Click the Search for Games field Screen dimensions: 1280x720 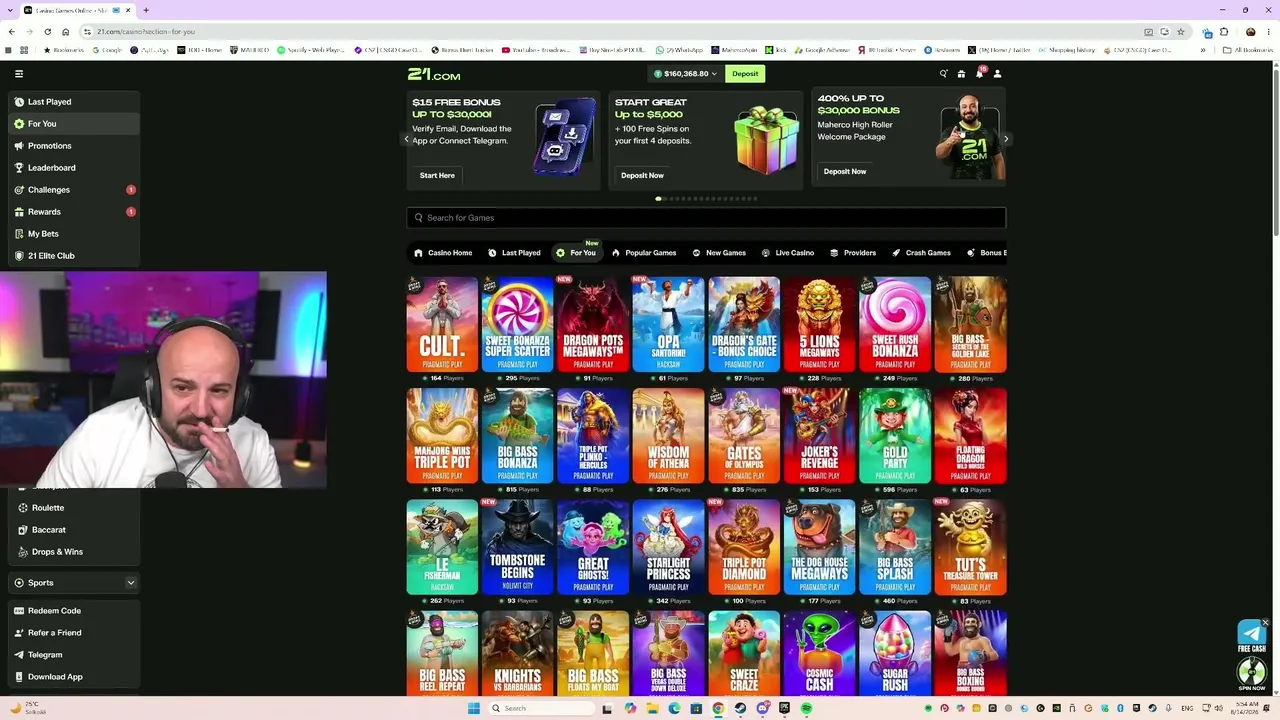click(x=706, y=218)
